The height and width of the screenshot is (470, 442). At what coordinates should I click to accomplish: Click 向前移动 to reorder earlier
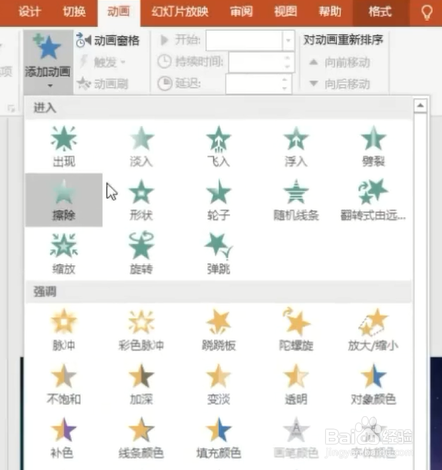[x=339, y=62]
